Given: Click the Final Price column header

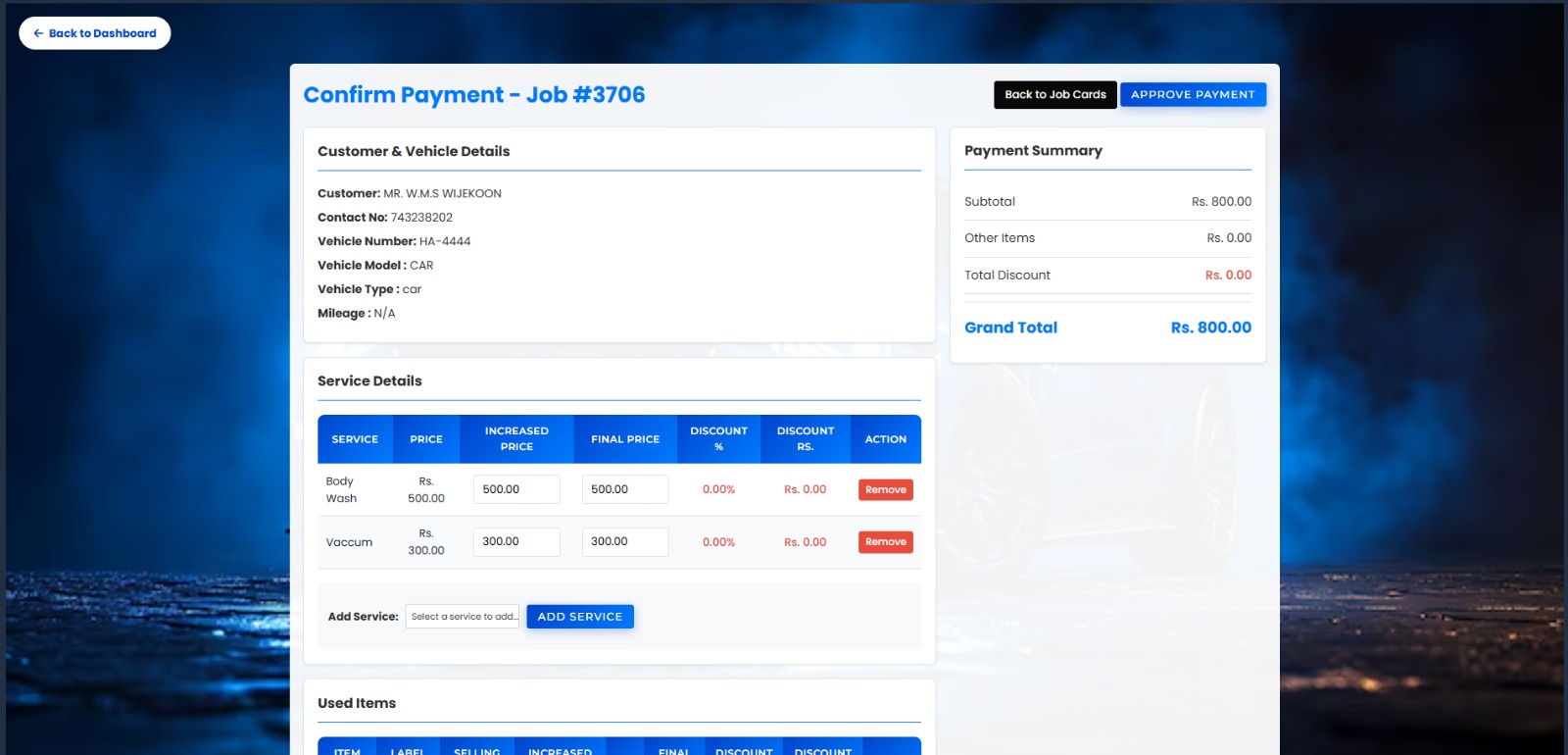Looking at the screenshot, I should click(625, 439).
